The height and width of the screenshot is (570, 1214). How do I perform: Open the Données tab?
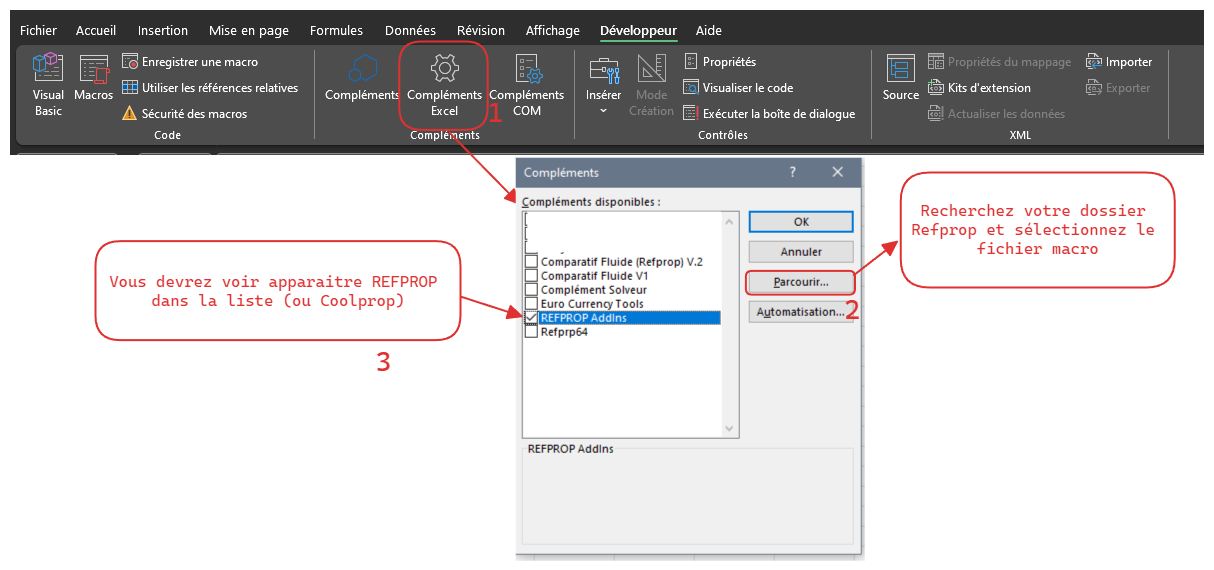tap(411, 31)
